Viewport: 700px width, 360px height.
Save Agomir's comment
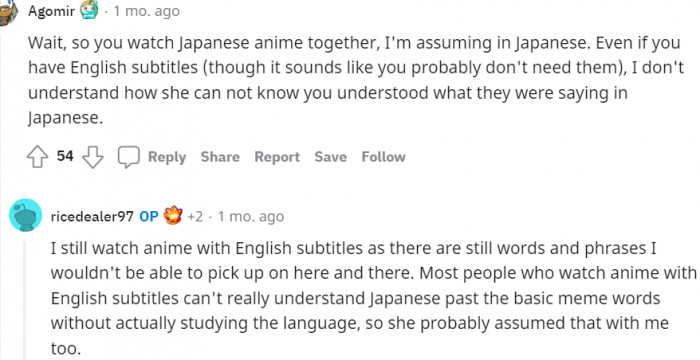click(x=330, y=157)
